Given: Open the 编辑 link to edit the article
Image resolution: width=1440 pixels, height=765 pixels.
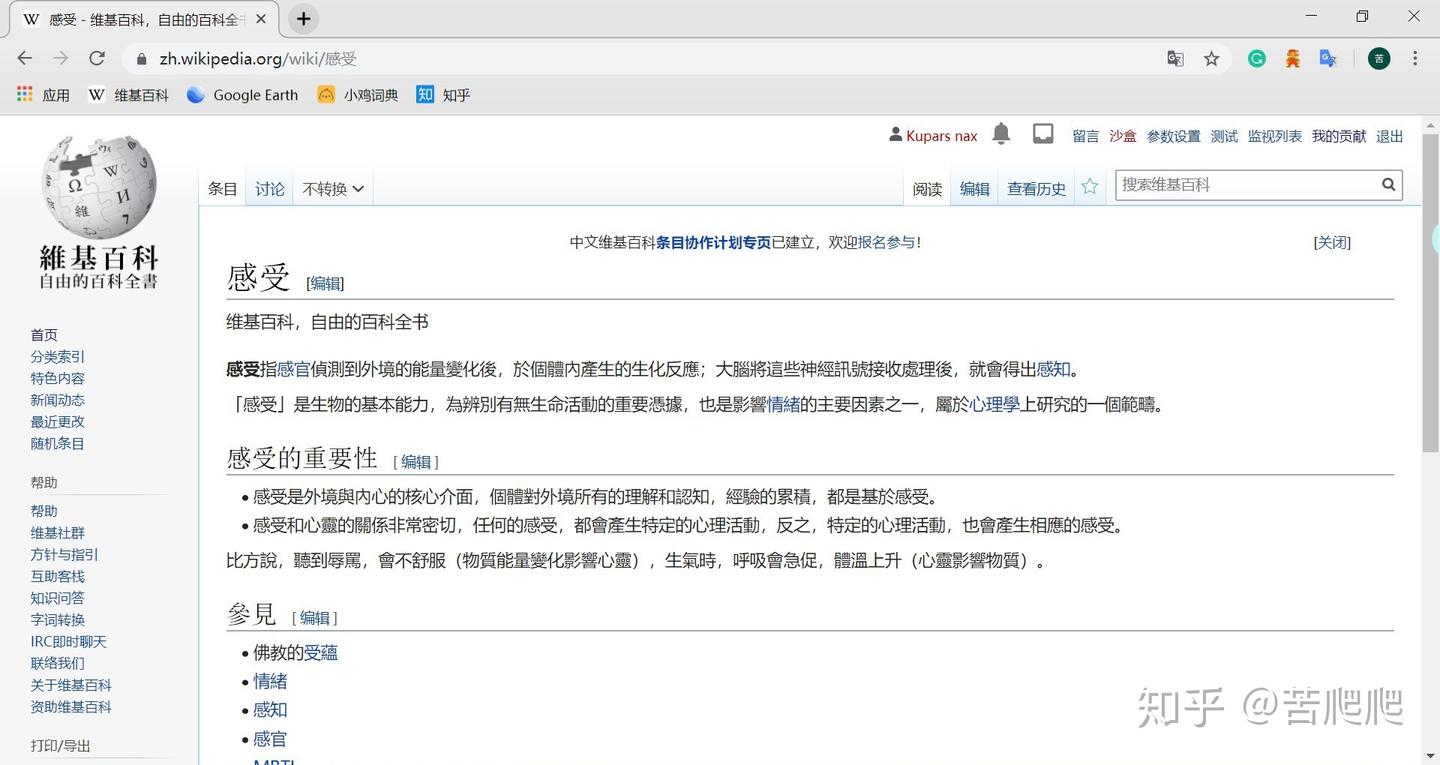Looking at the screenshot, I should click(973, 188).
